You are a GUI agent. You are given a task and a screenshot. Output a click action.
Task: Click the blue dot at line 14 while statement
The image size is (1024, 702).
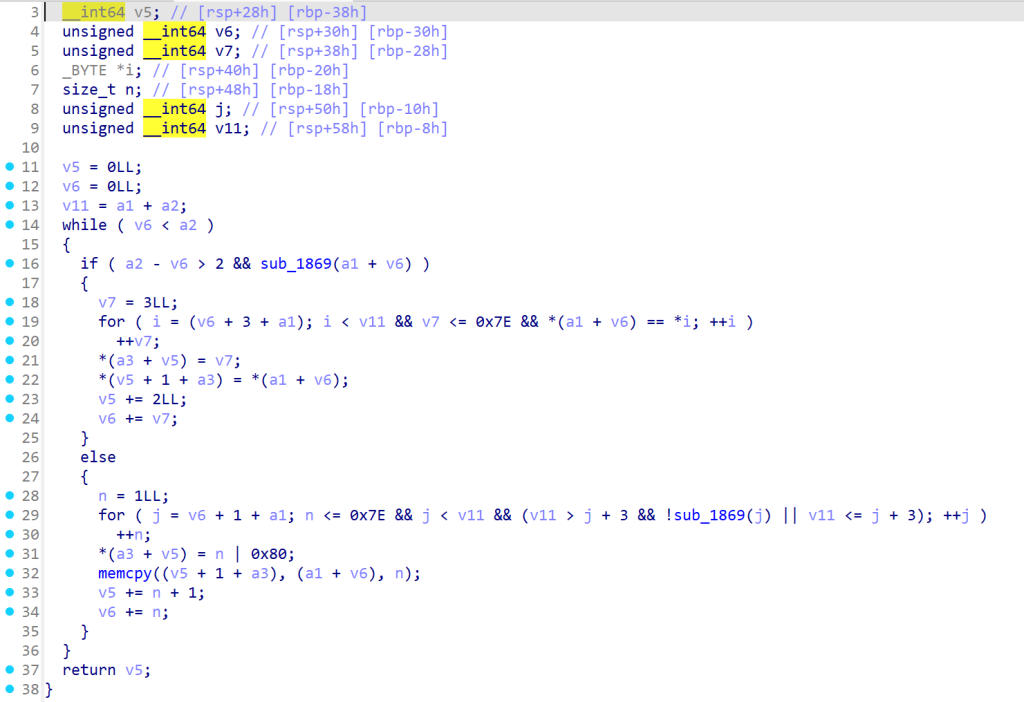pos(10,225)
